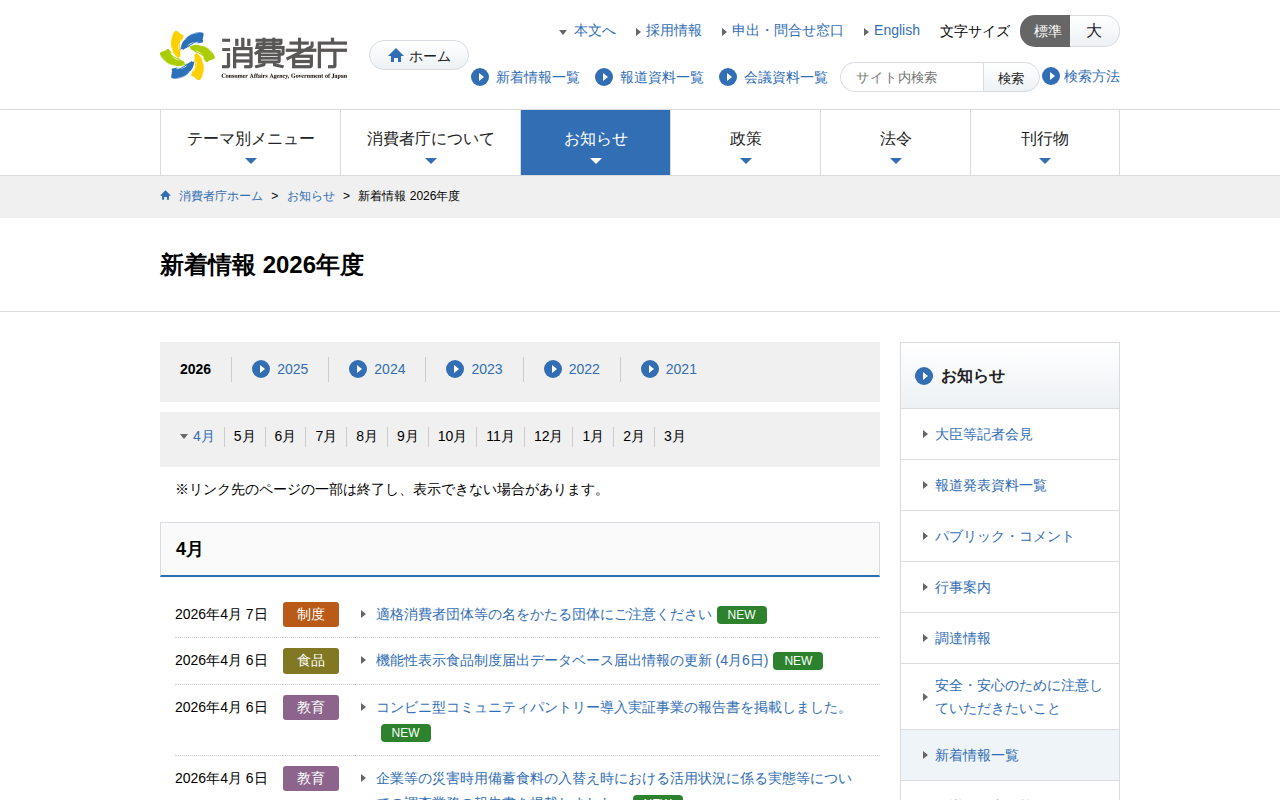Click arrow icon beside 新着情報一覧 in header

480,77
